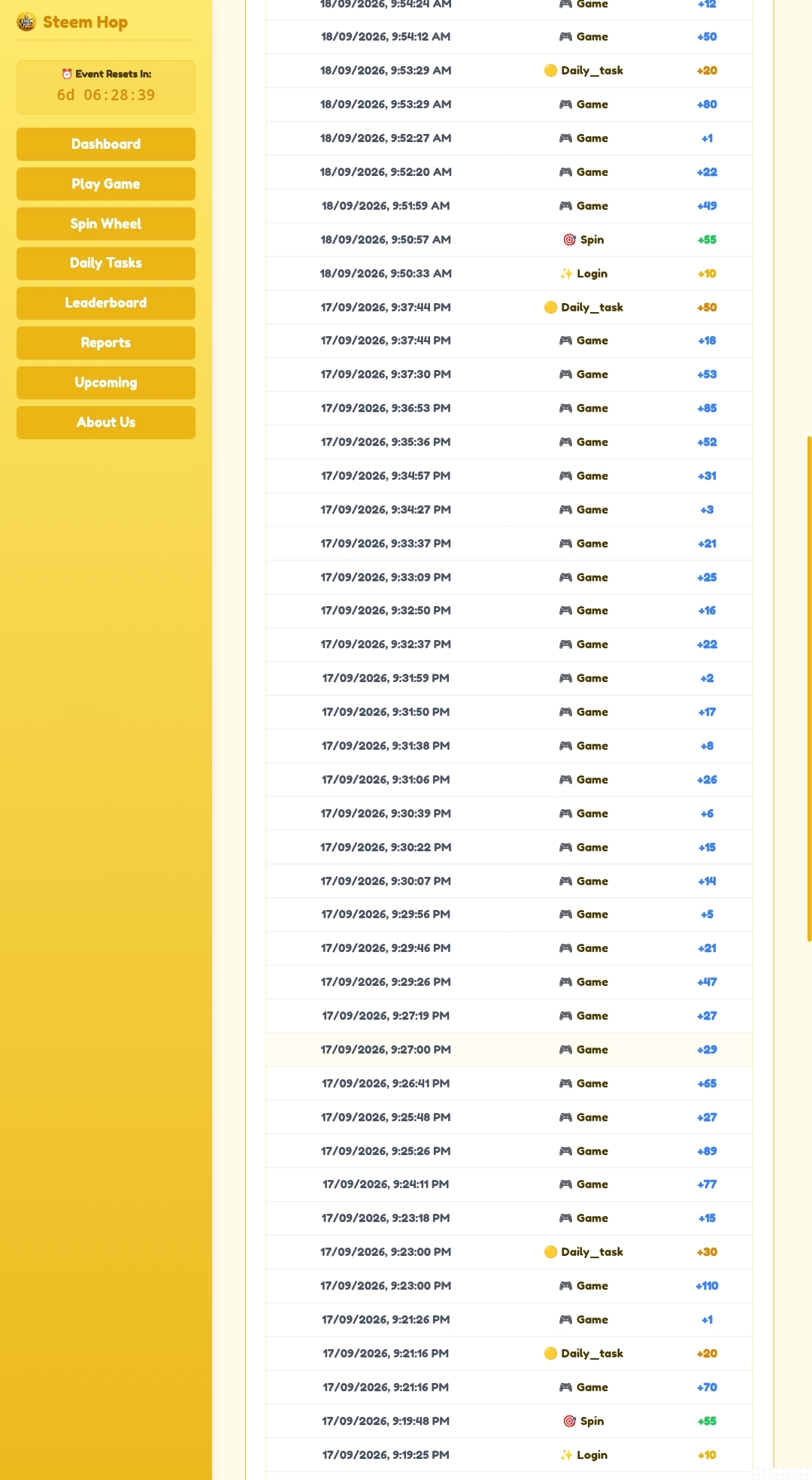The image size is (812, 1480).
Task: Open the Spin Wheel page
Action: [106, 224]
